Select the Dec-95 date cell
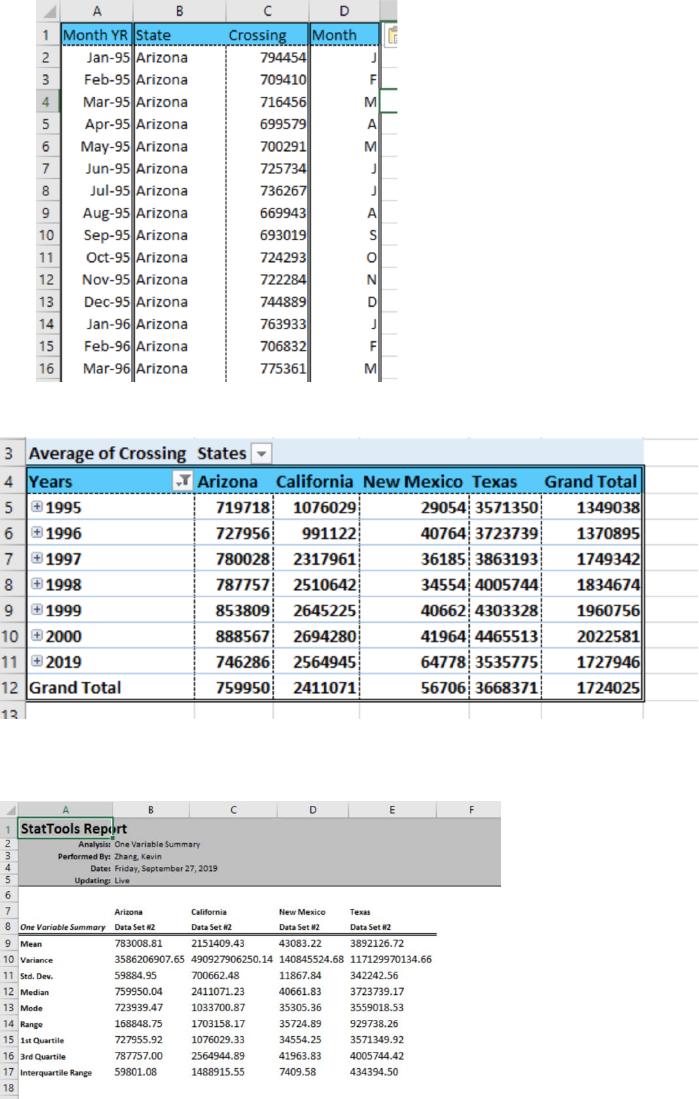The image size is (699, 1099). coord(97,301)
